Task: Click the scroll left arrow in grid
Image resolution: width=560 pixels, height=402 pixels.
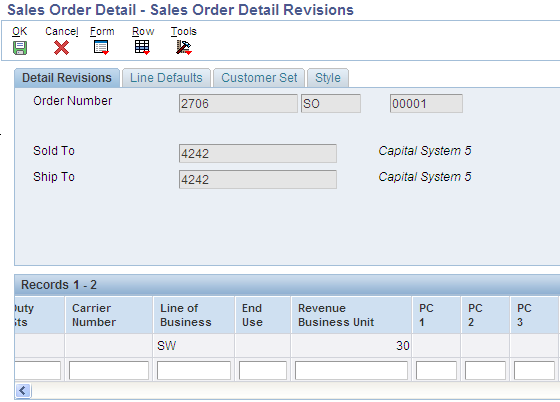Action: tap(23, 390)
